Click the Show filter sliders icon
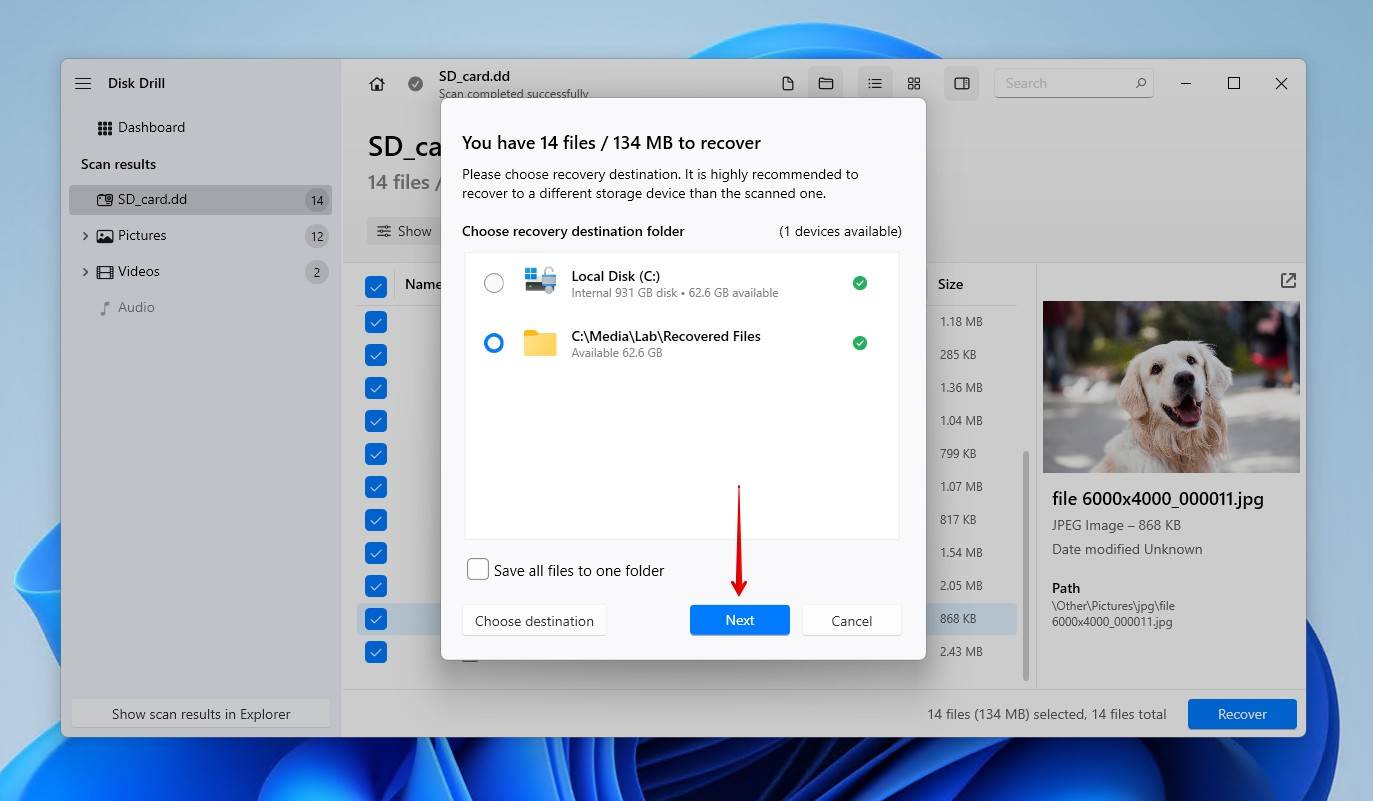The image size is (1373, 801). pyautogui.click(x=384, y=231)
